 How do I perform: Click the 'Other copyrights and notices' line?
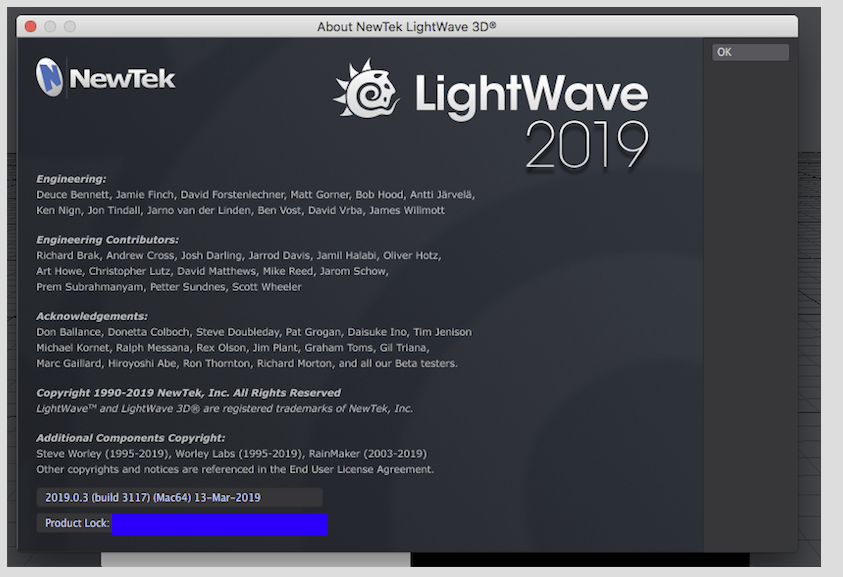235,469
